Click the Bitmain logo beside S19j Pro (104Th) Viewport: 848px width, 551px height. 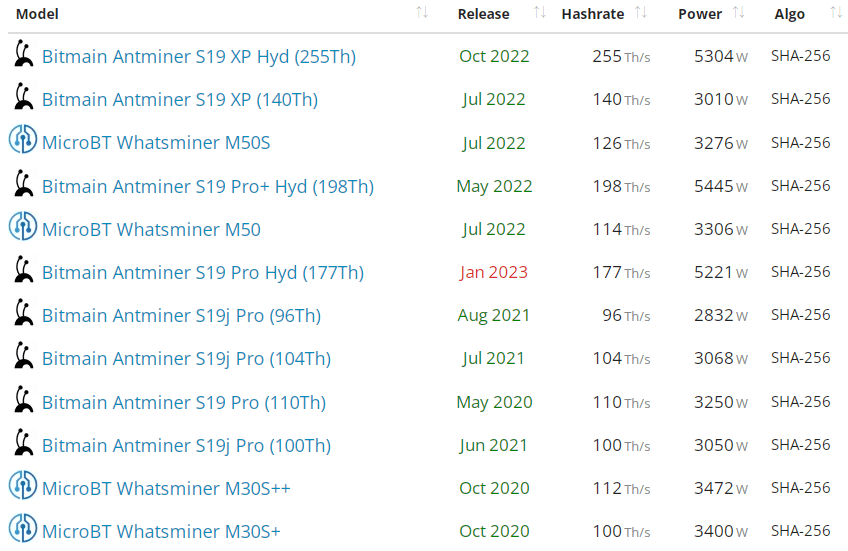pos(23,355)
